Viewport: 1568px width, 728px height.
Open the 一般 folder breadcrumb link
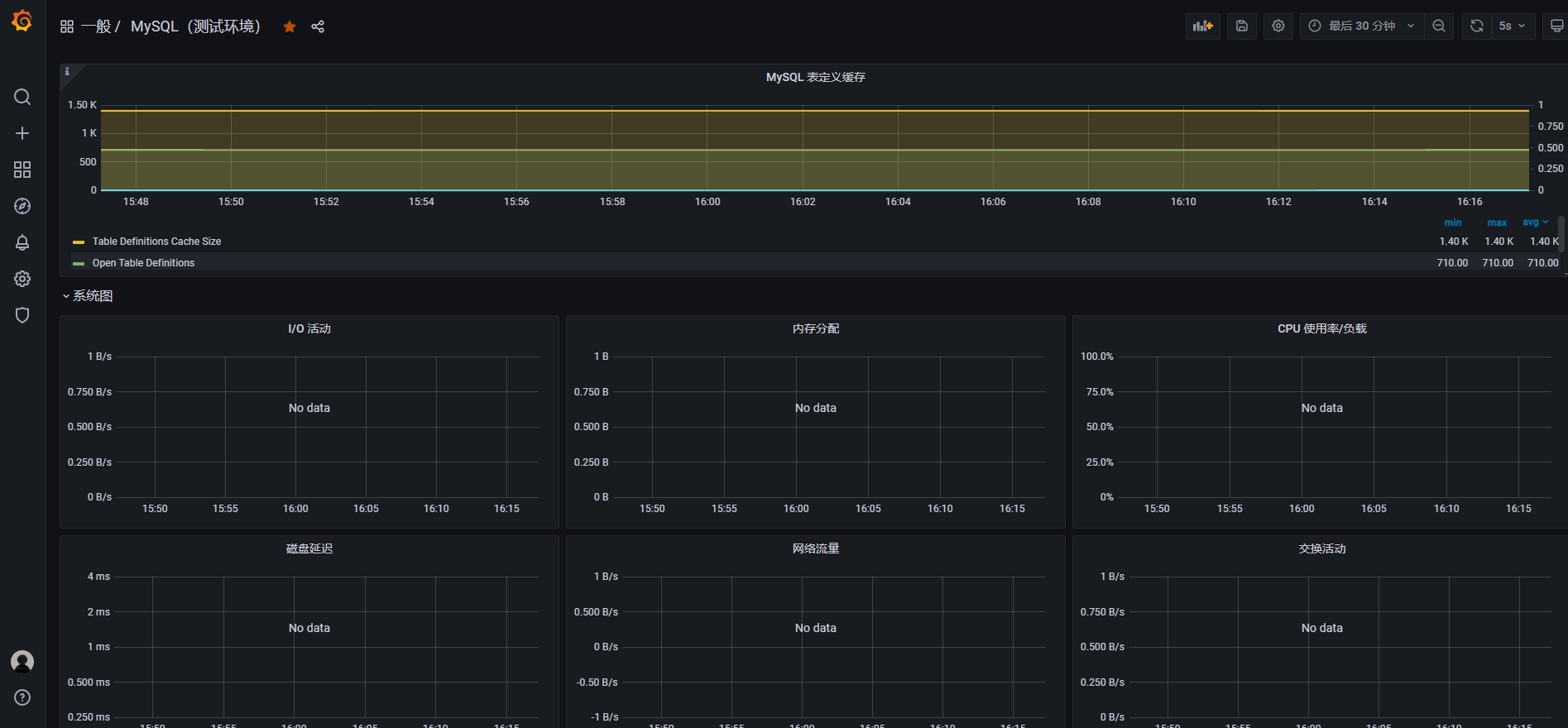point(96,26)
